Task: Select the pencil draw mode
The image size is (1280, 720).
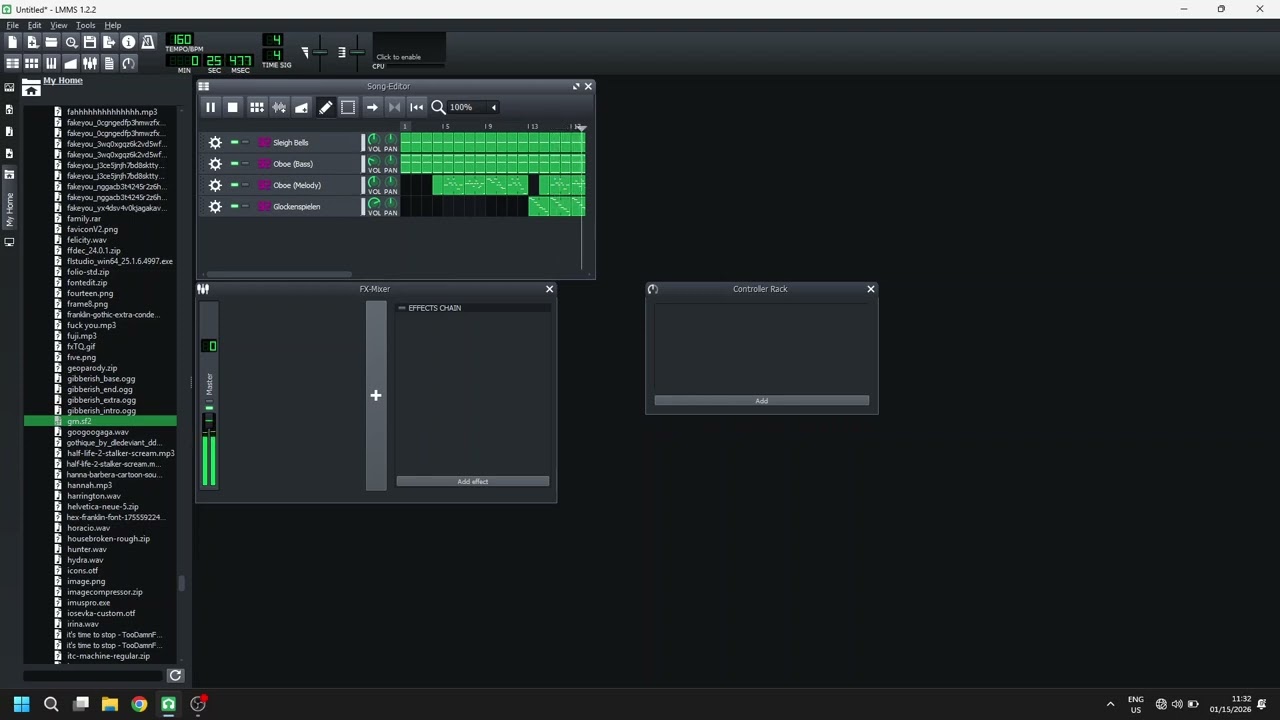Action: pyautogui.click(x=325, y=107)
